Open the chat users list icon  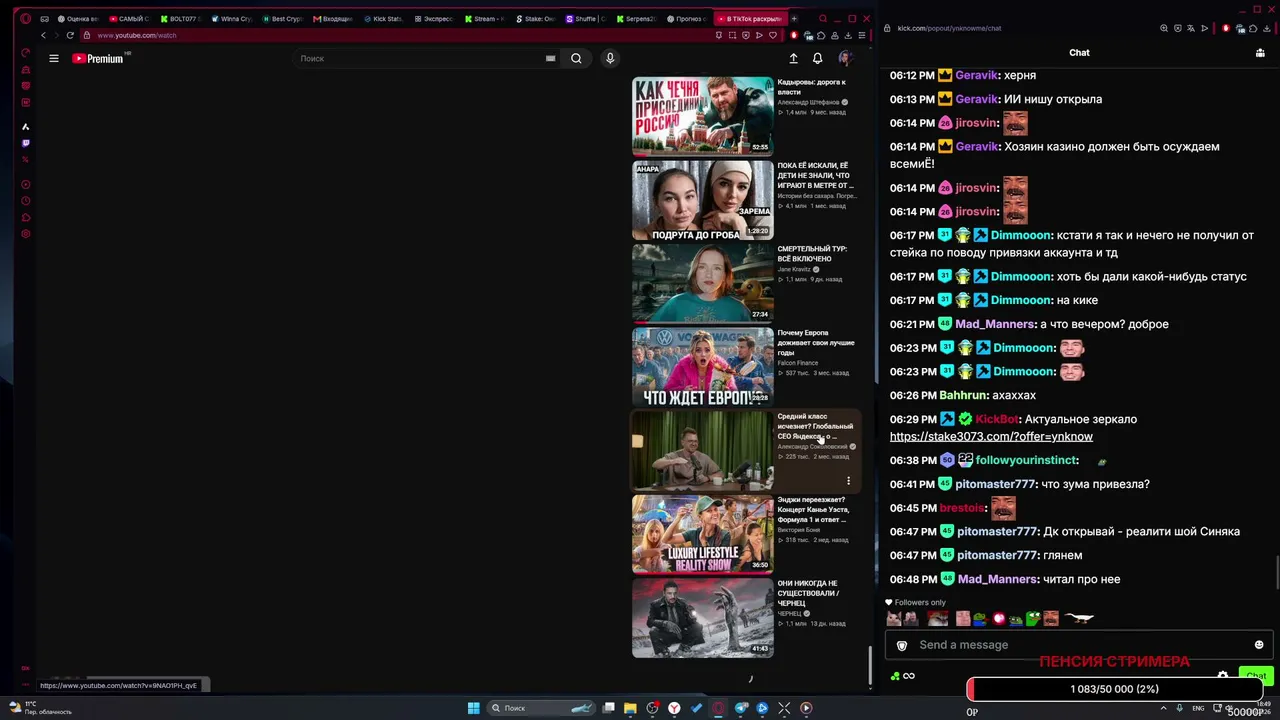(1260, 53)
